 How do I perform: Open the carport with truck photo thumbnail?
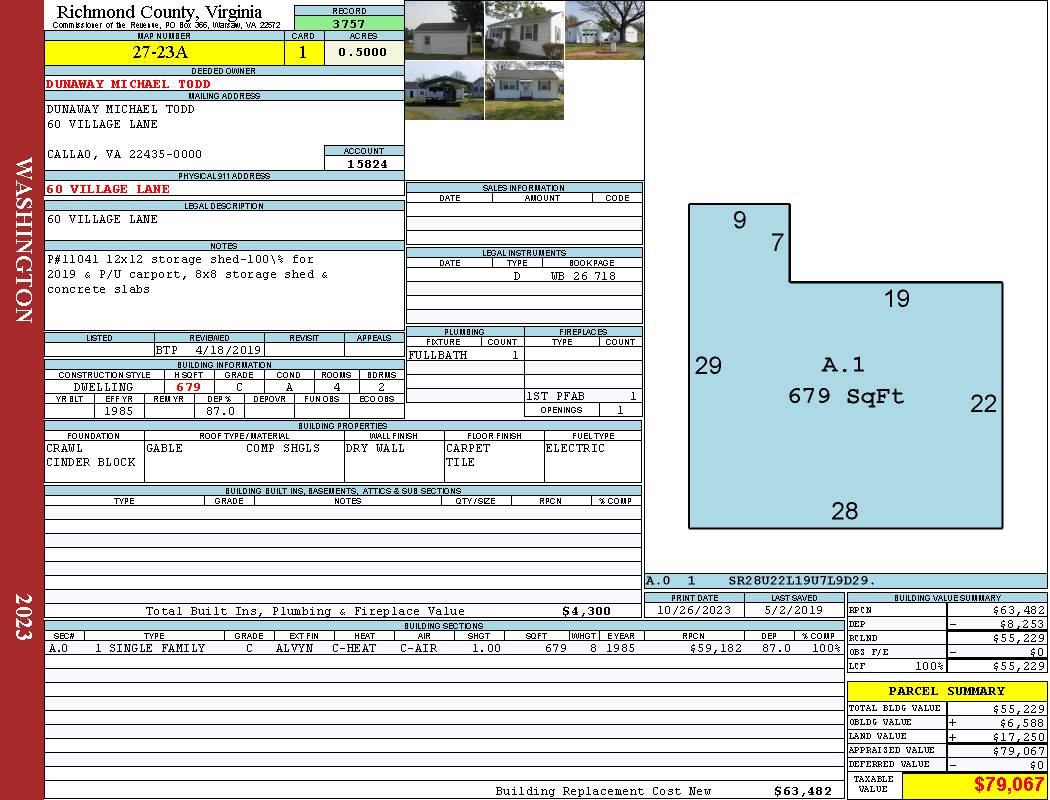point(444,90)
